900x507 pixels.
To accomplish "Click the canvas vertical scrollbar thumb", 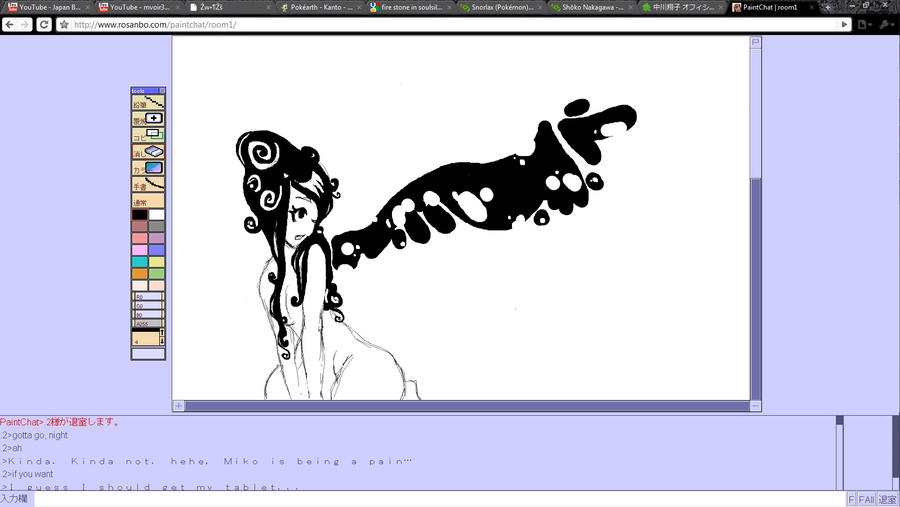I will click(755, 288).
